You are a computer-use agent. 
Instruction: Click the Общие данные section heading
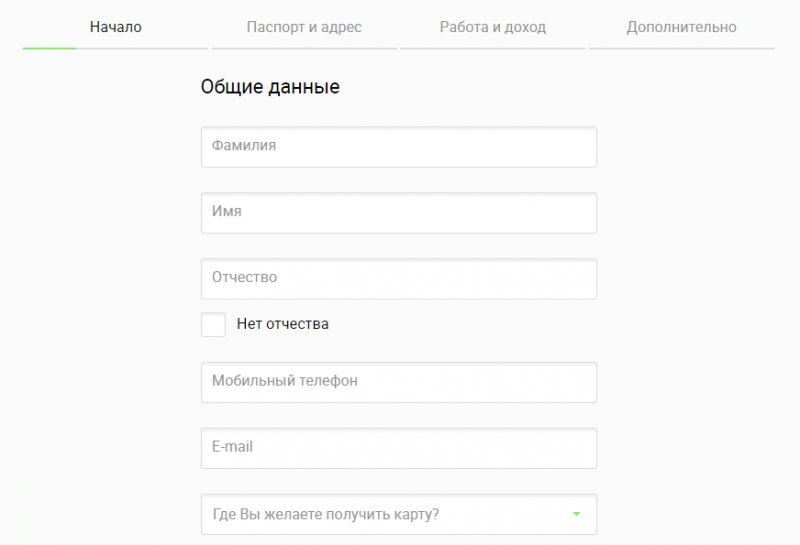270,87
